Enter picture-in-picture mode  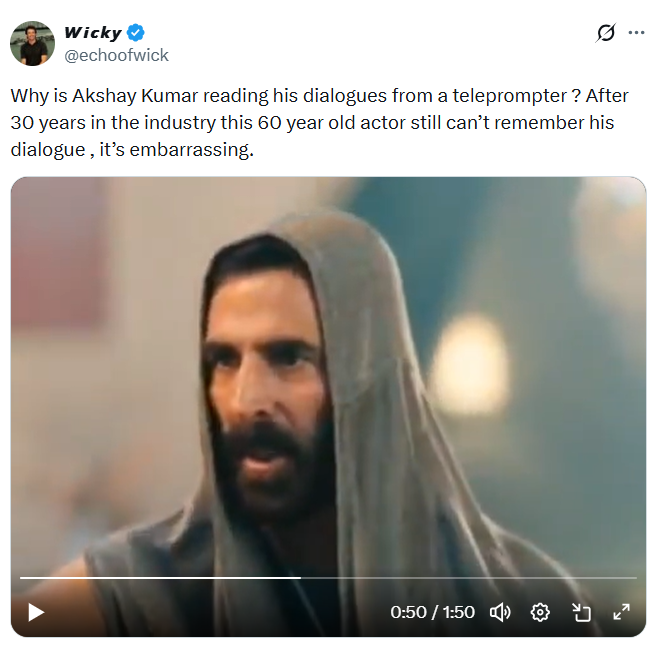pyautogui.click(x=581, y=612)
